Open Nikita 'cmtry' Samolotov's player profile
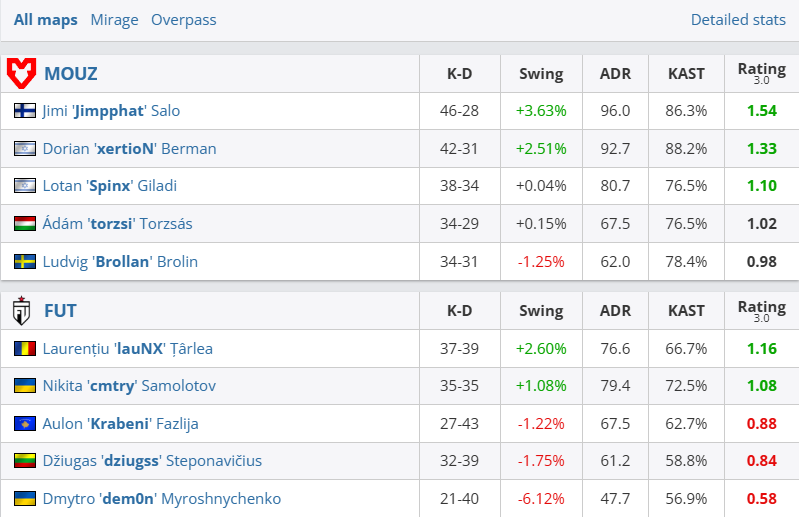The image size is (799, 517). click(x=129, y=386)
